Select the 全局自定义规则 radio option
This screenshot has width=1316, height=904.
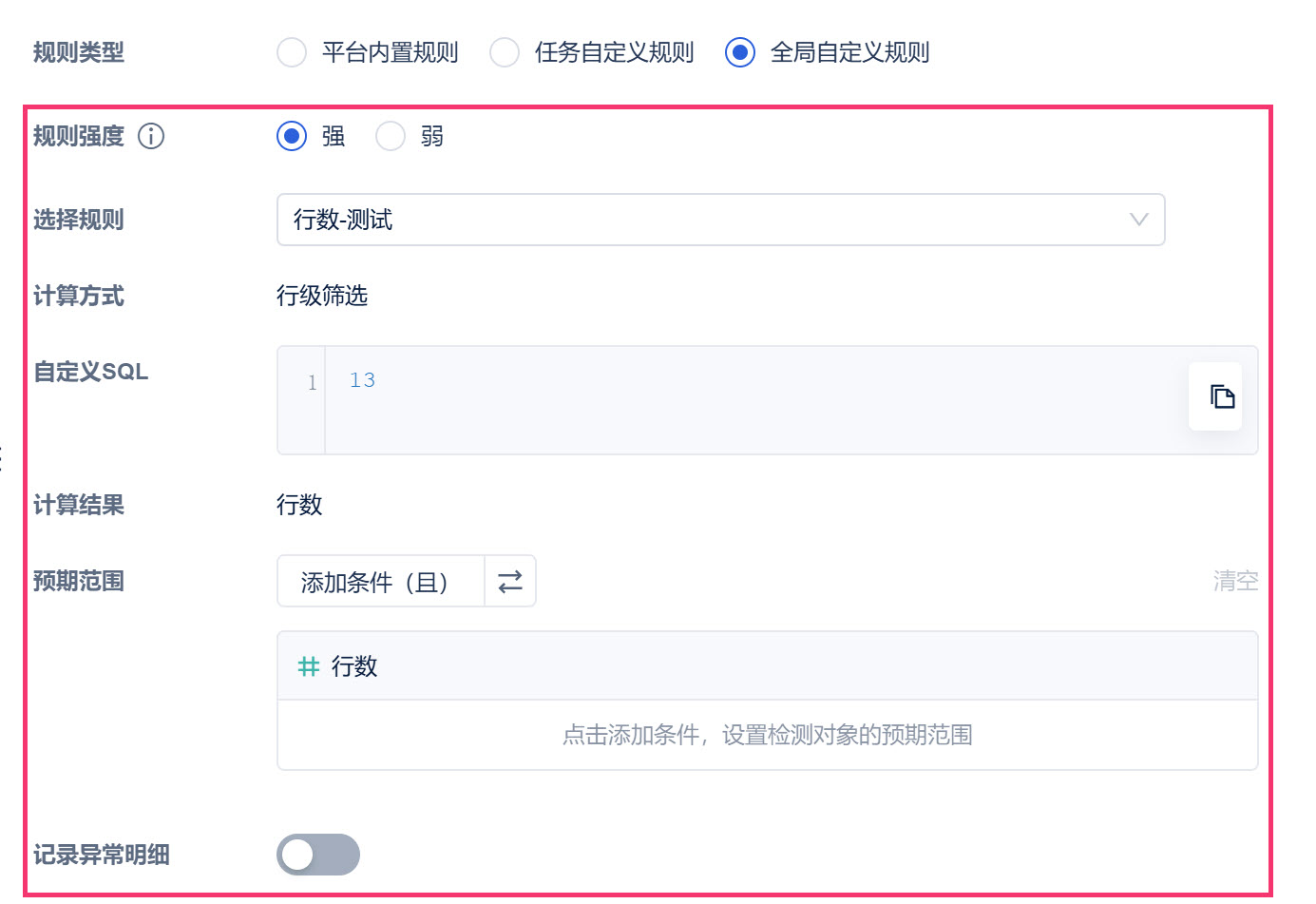tap(740, 52)
